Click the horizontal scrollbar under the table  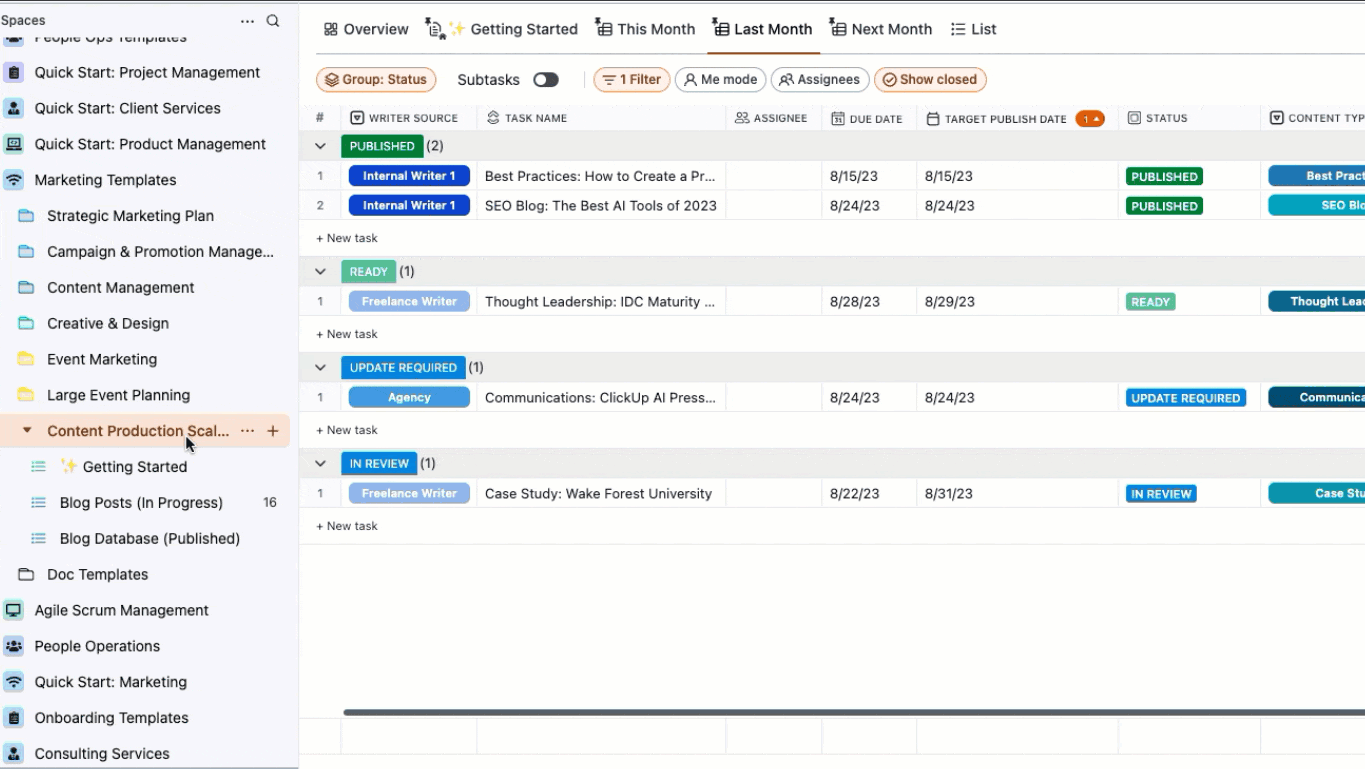[850, 713]
